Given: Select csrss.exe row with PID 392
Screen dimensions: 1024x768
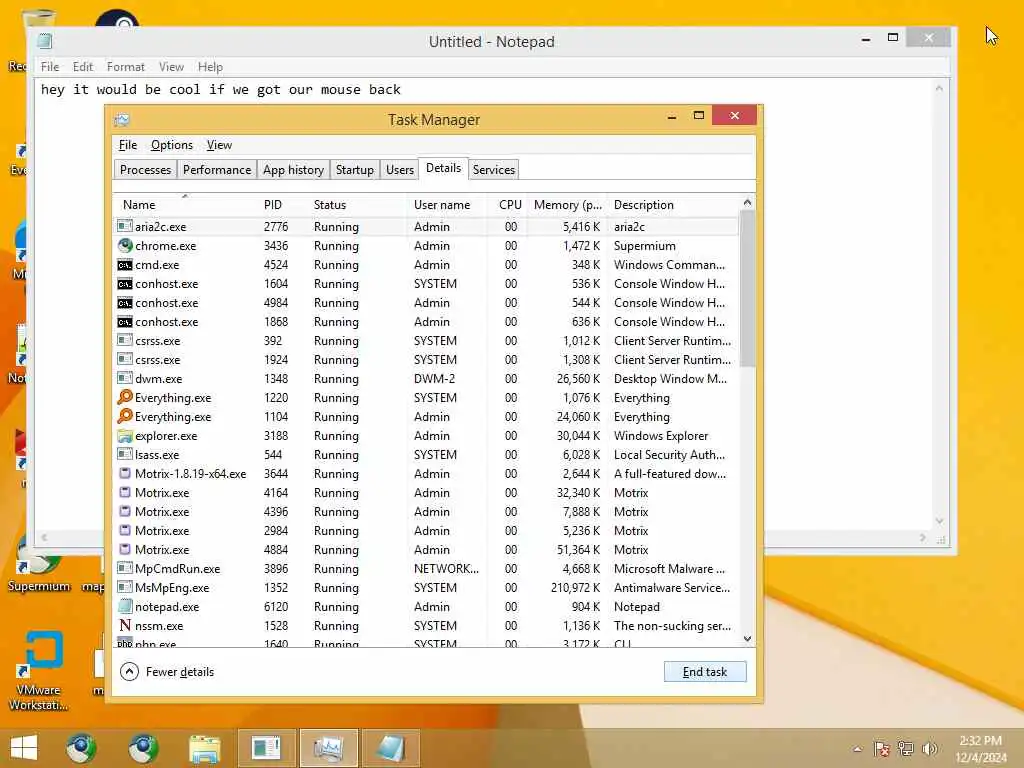Looking at the screenshot, I should pos(426,340).
